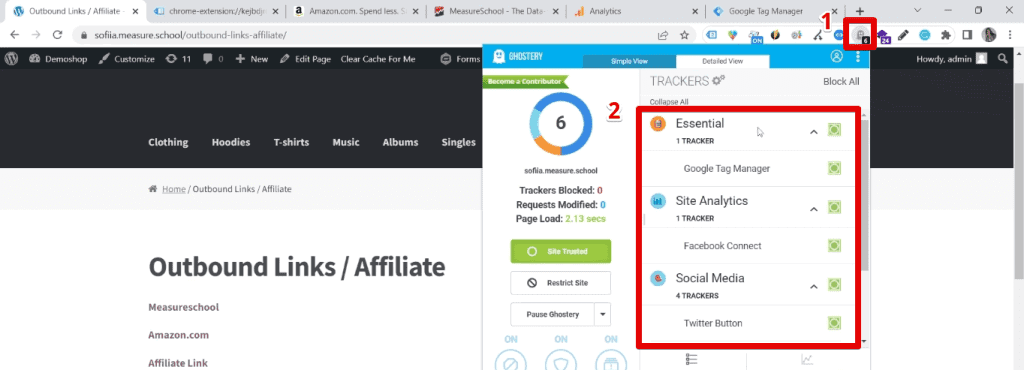Viewport: 1024px width, 370px height.
Task: Open the Pause Ghostery dropdown arrow
Action: coord(602,314)
